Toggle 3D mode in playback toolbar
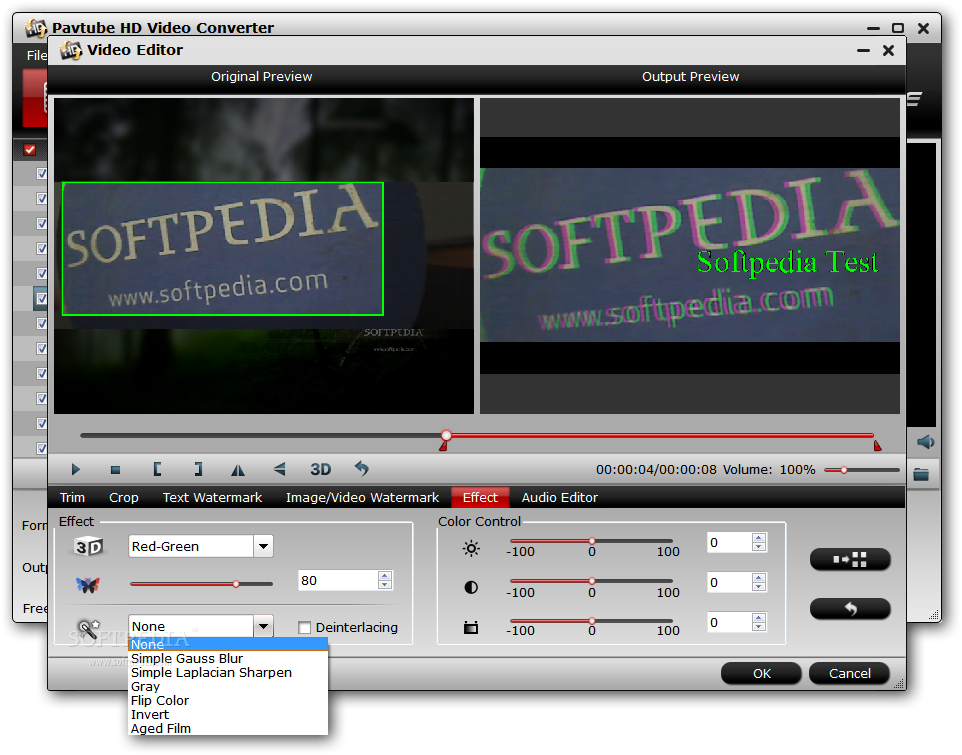This screenshot has height=755, width=962. pos(320,470)
